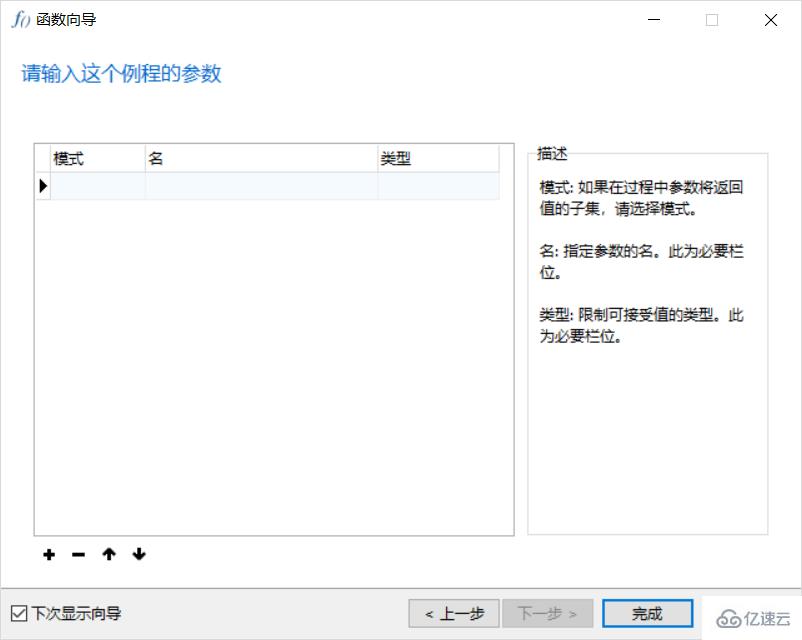Maximize the 函数向导 window
Viewport: 802px width, 640px height.
point(712,20)
